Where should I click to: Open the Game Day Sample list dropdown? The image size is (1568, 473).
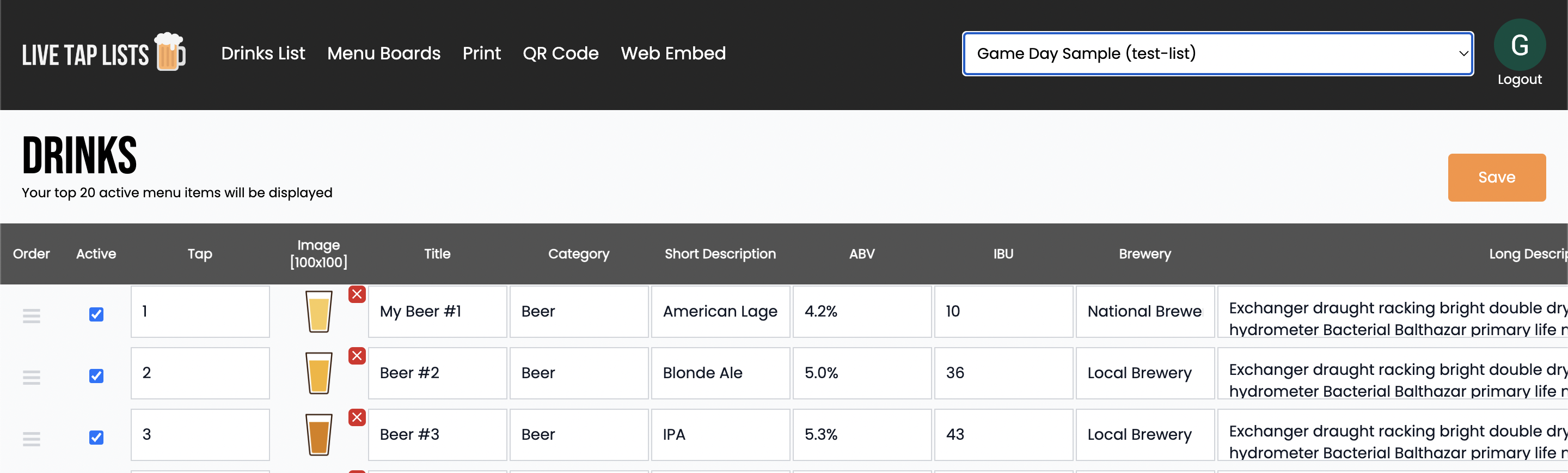[1217, 53]
